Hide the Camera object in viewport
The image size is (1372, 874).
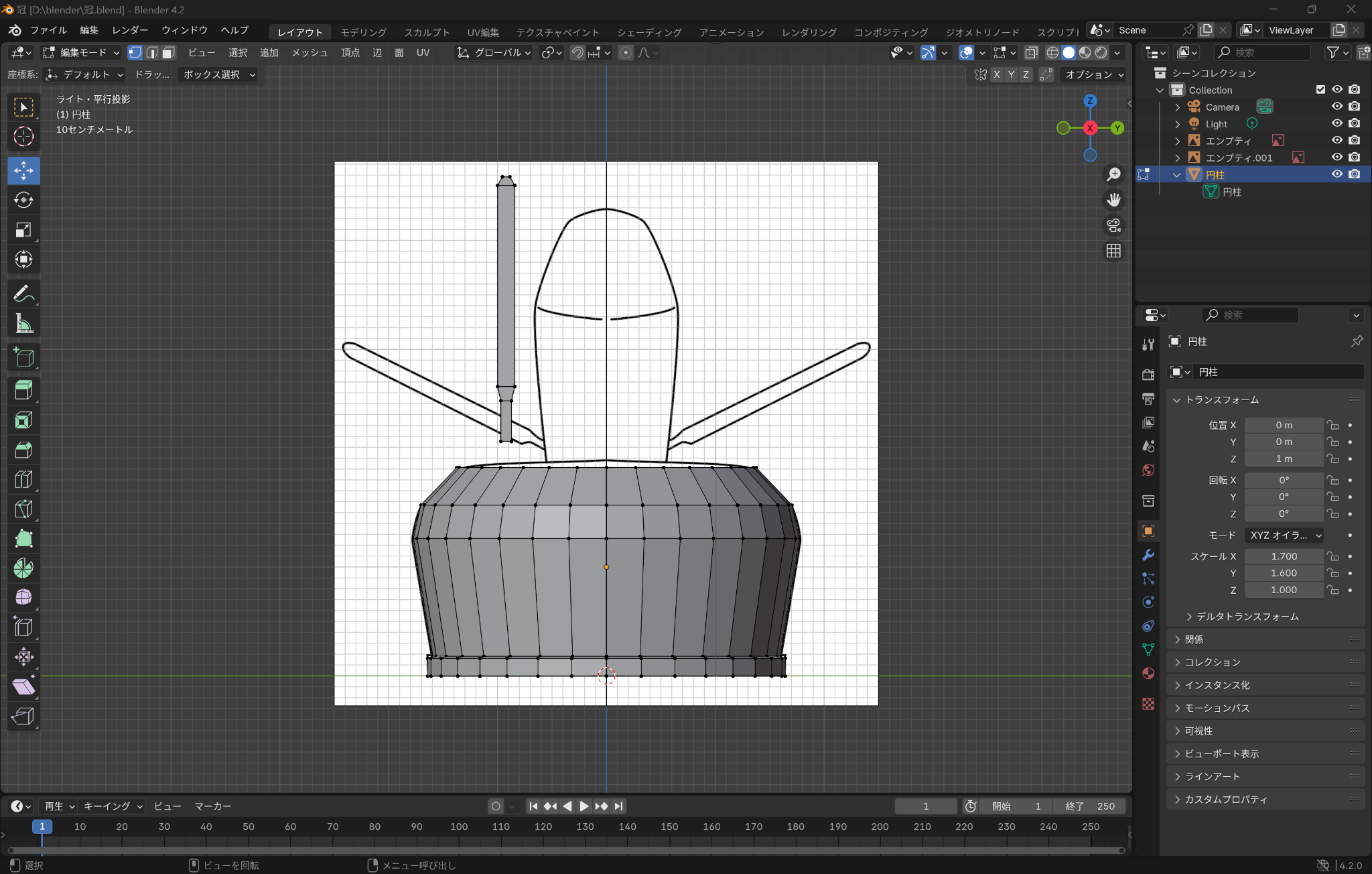click(1337, 107)
